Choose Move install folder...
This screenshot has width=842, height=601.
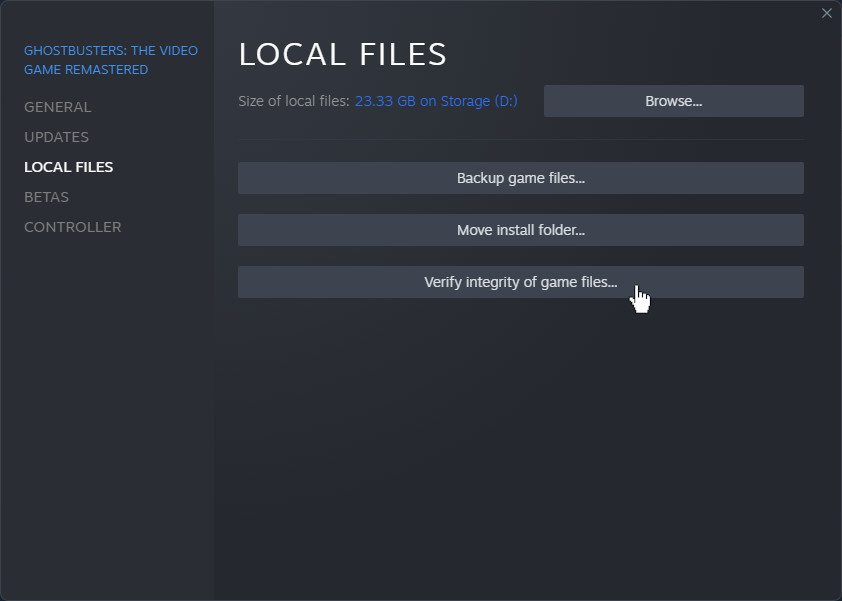coord(521,230)
